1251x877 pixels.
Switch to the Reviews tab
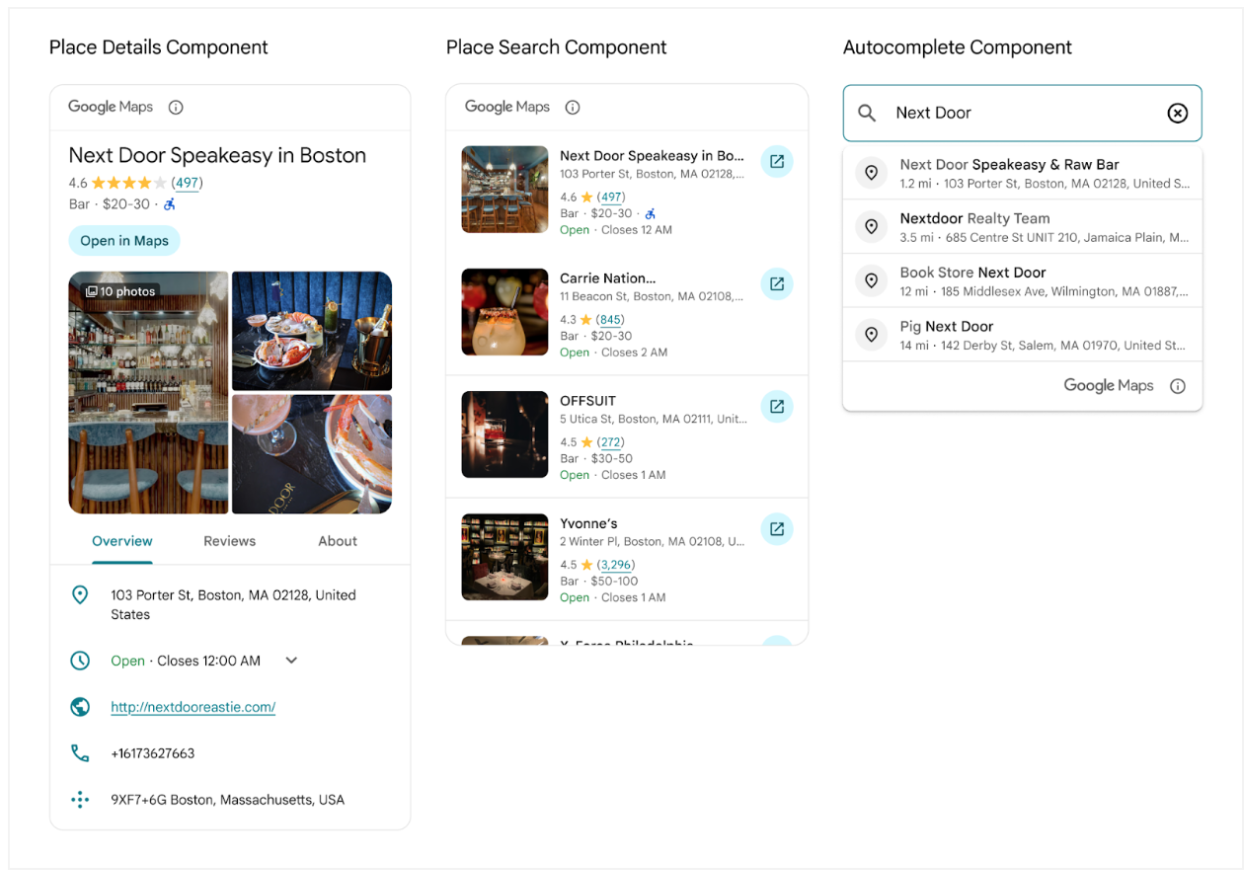229,541
